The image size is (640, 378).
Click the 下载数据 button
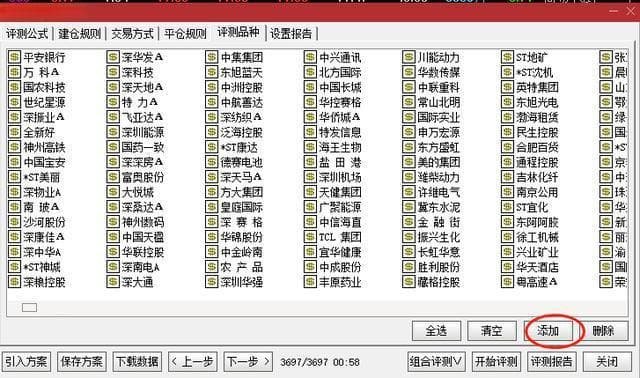click(137, 362)
